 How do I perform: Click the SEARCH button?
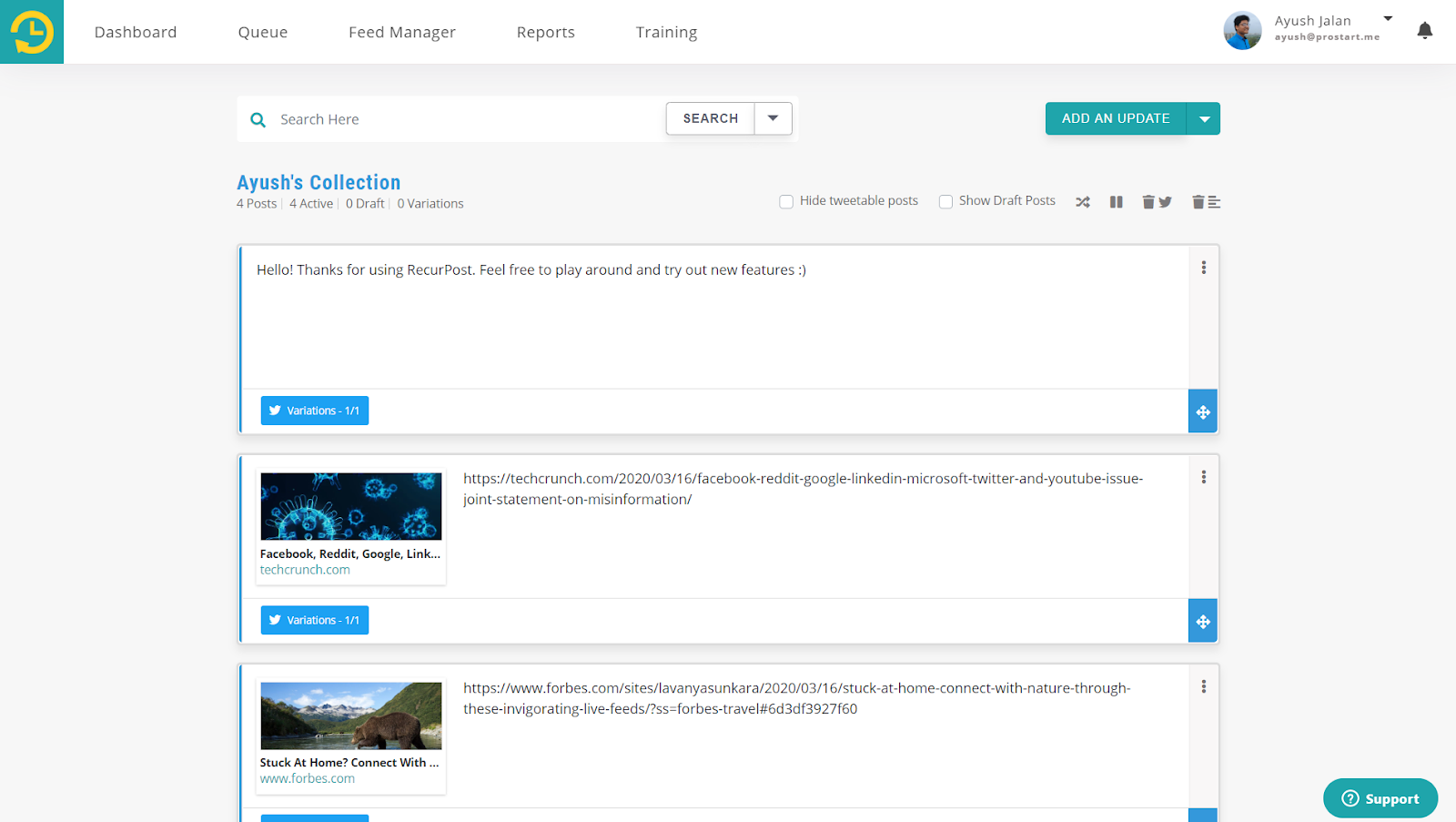[x=711, y=118]
